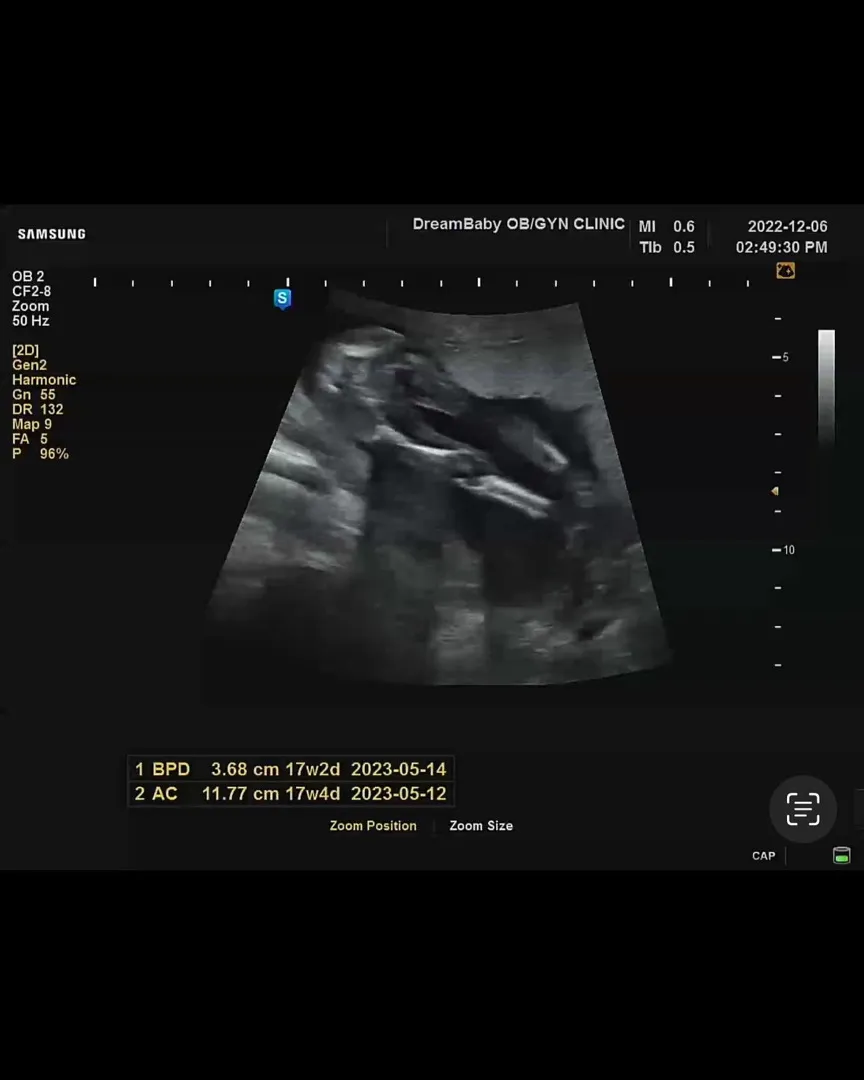Click the Harmonic setting label
The height and width of the screenshot is (1080, 864).
(x=44, y=380)
